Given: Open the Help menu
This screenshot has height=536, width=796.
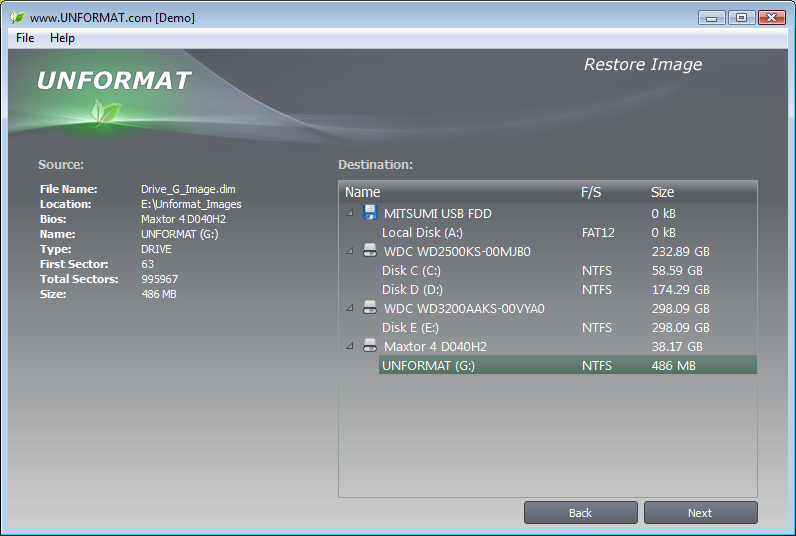Looking at the screenshot, I should (62, 38).
